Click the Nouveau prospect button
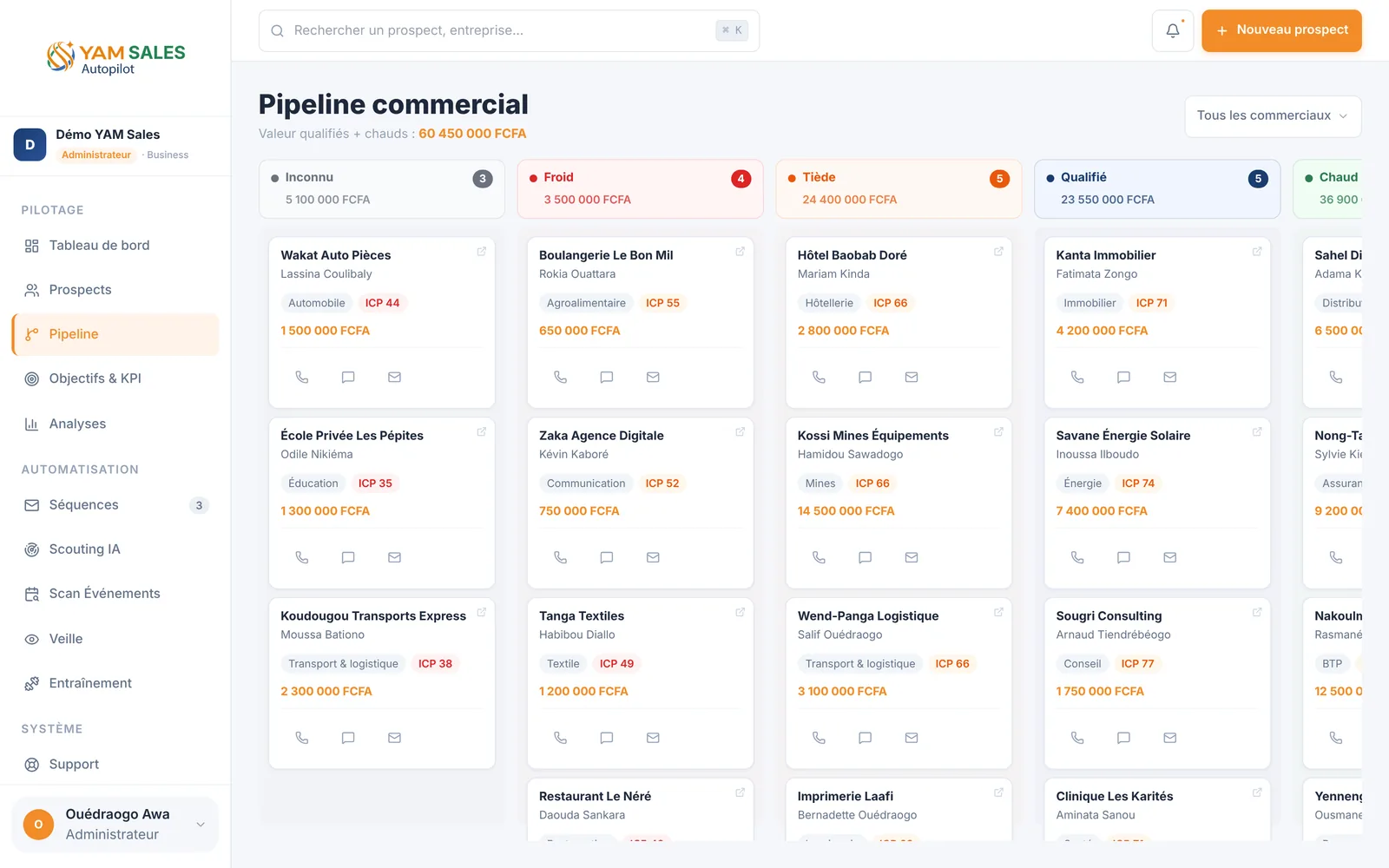Viewport: 1389px width, 868px height. tap(1281, 30)
